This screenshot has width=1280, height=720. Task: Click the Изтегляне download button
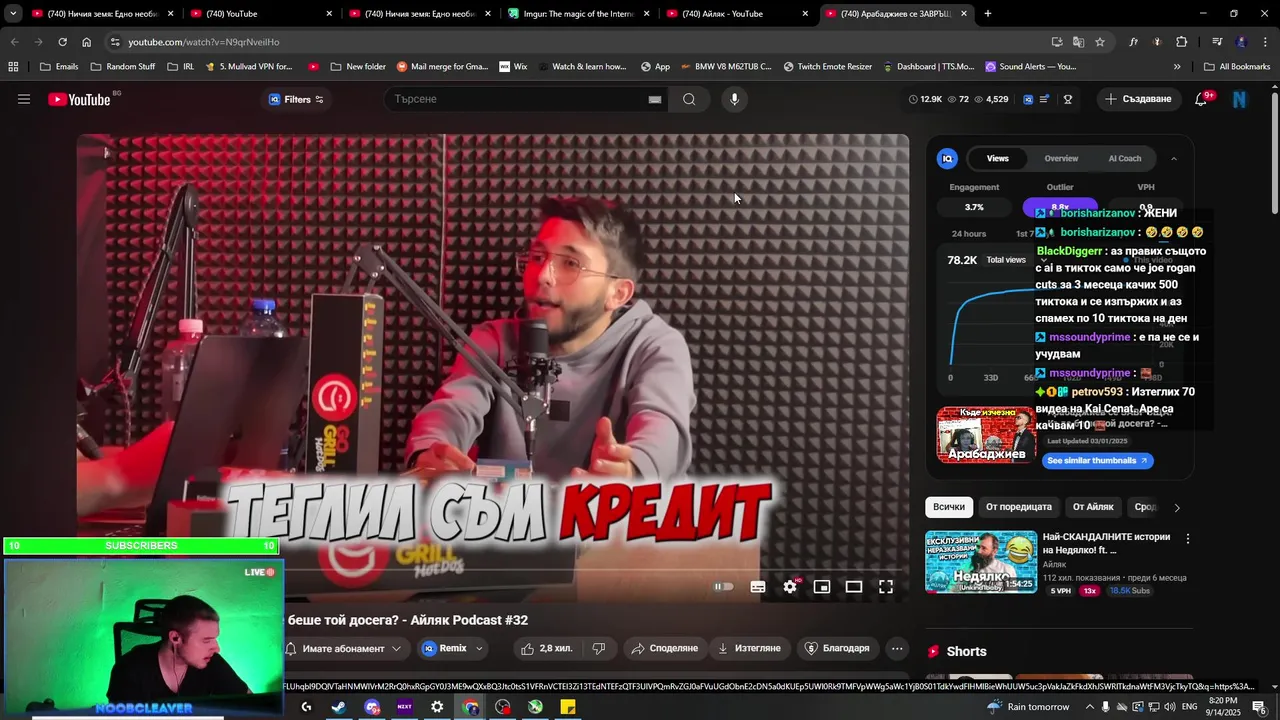[749, 648]
